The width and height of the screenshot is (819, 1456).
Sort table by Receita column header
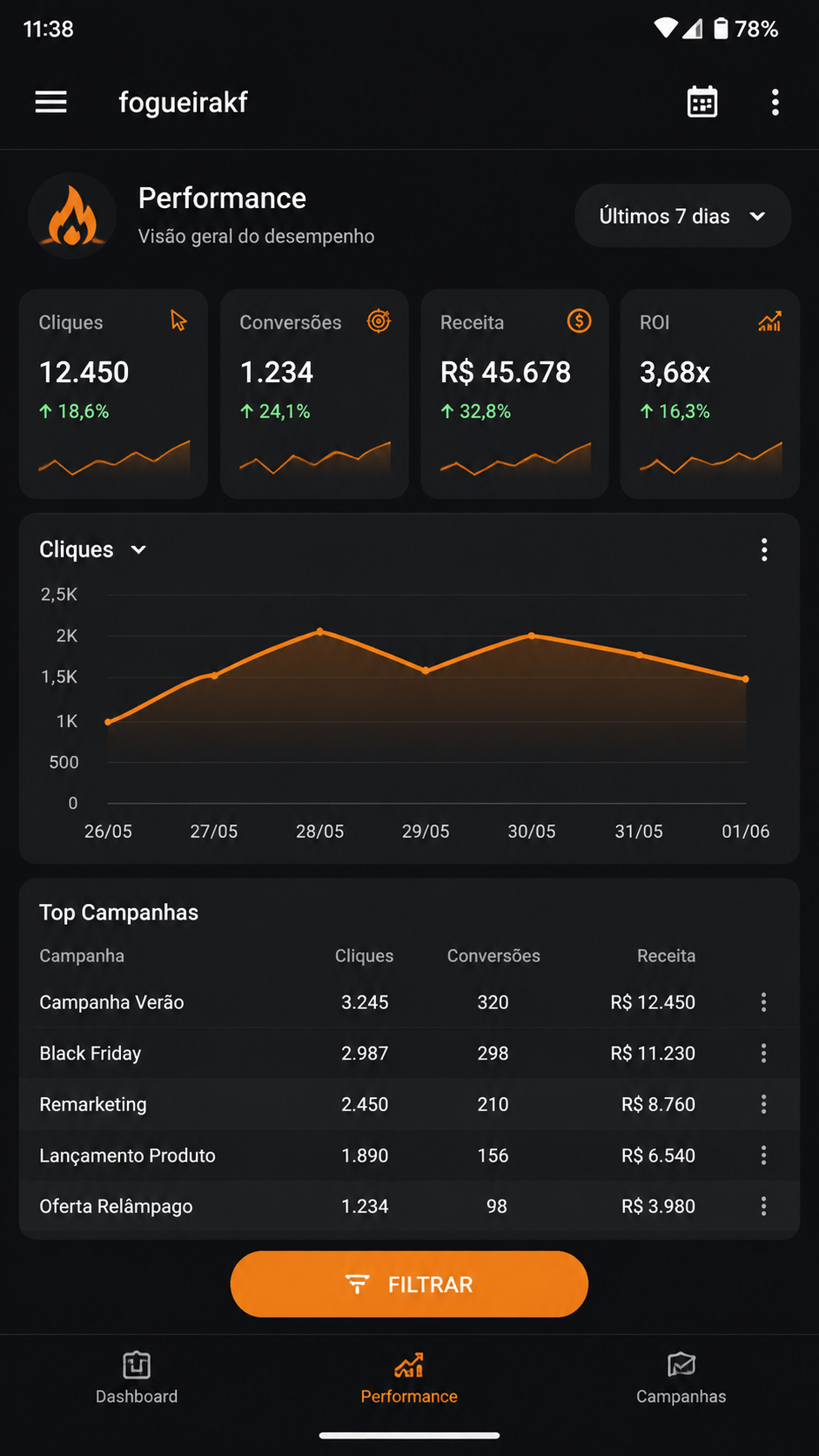[666, 955]
